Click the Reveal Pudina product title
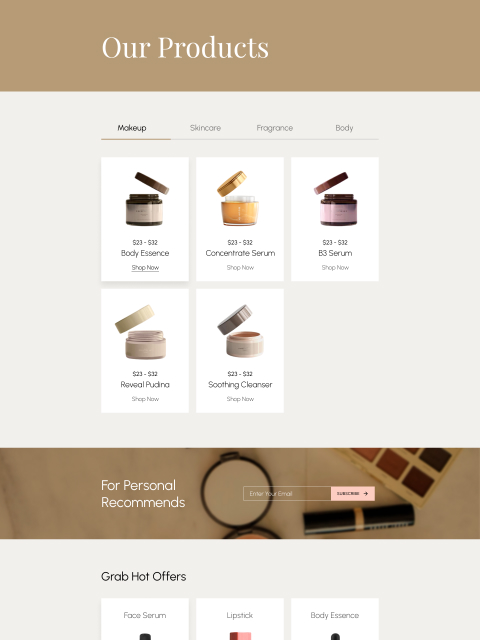This screenshot has height=640, width=480. 145,384
